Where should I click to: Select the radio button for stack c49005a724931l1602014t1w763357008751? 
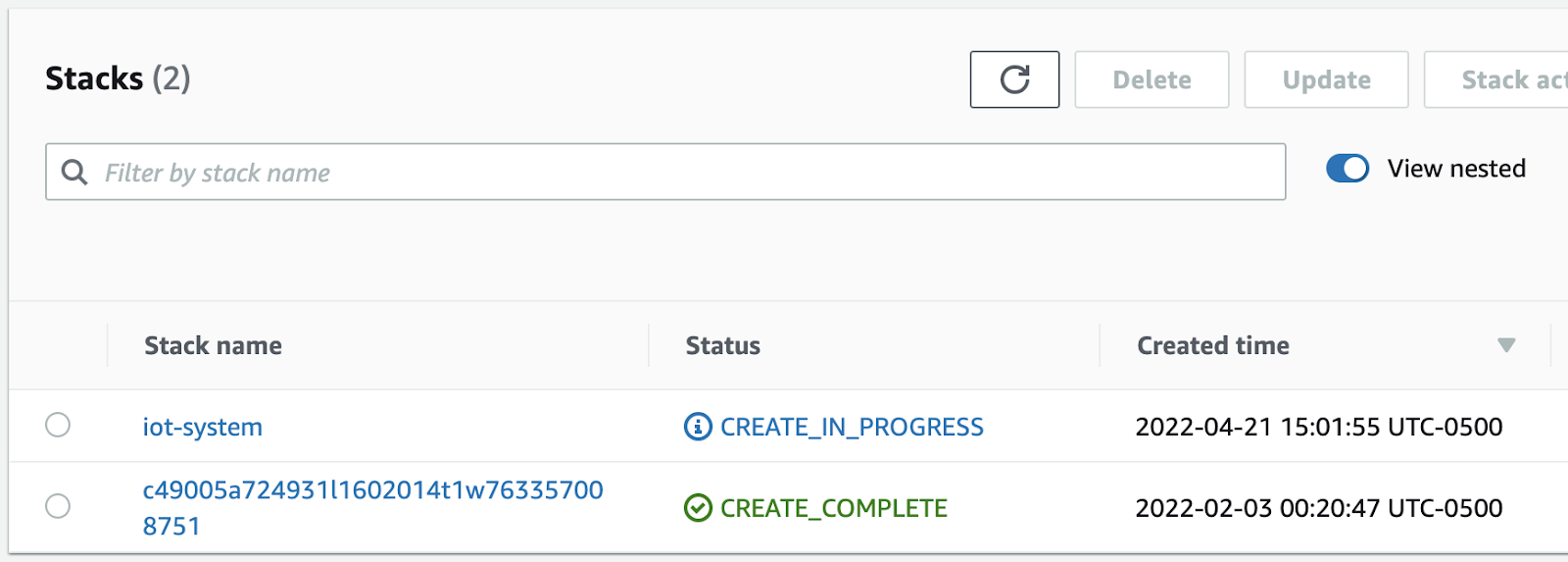(x=58, y=506)
